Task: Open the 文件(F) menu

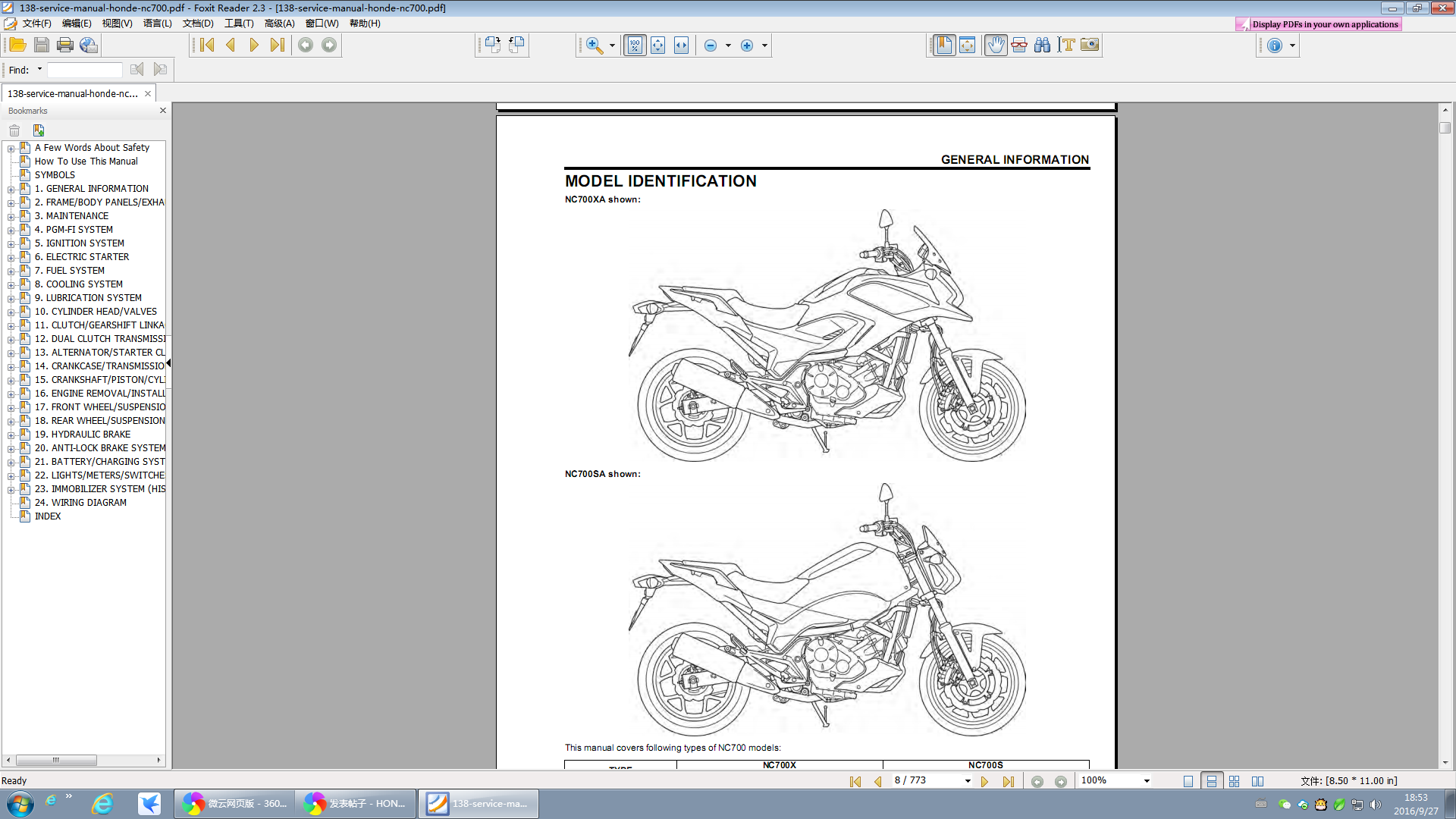Action: click(36, 24)
